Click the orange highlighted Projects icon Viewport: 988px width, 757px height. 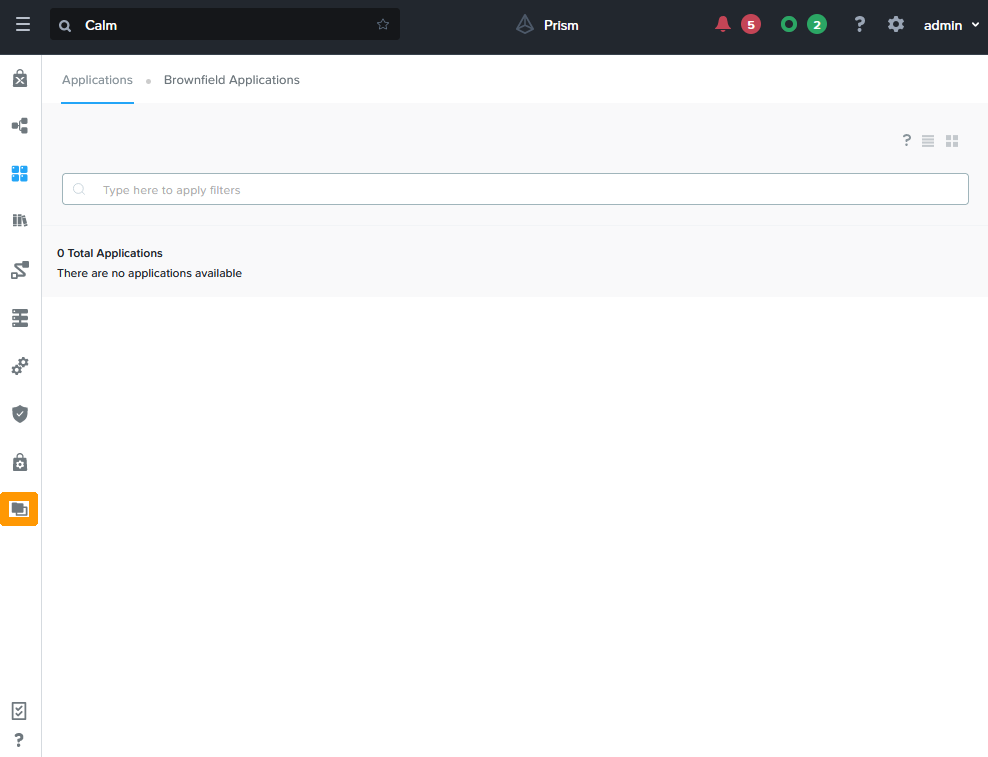19,509
